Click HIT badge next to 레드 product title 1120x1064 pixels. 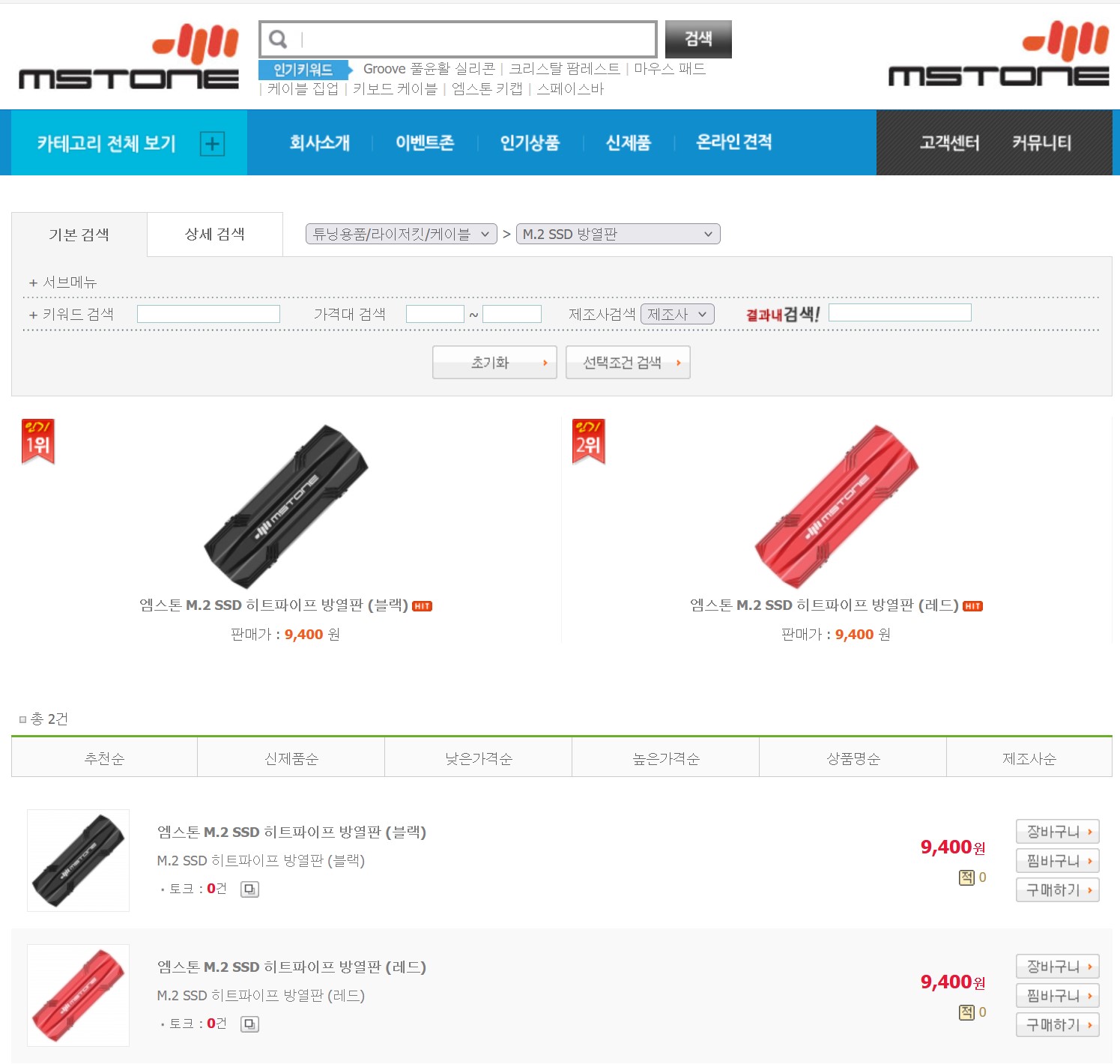click(x=973, y=606)
